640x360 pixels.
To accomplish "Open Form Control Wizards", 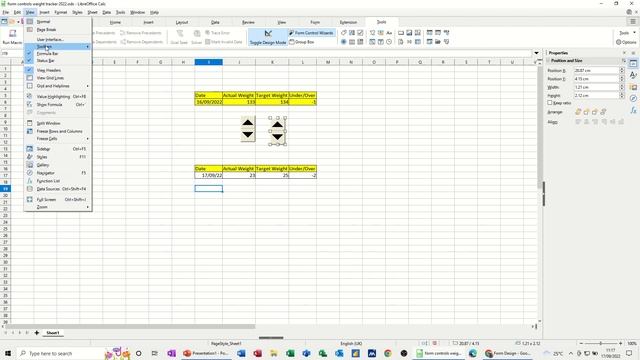I will click(311, 33).
